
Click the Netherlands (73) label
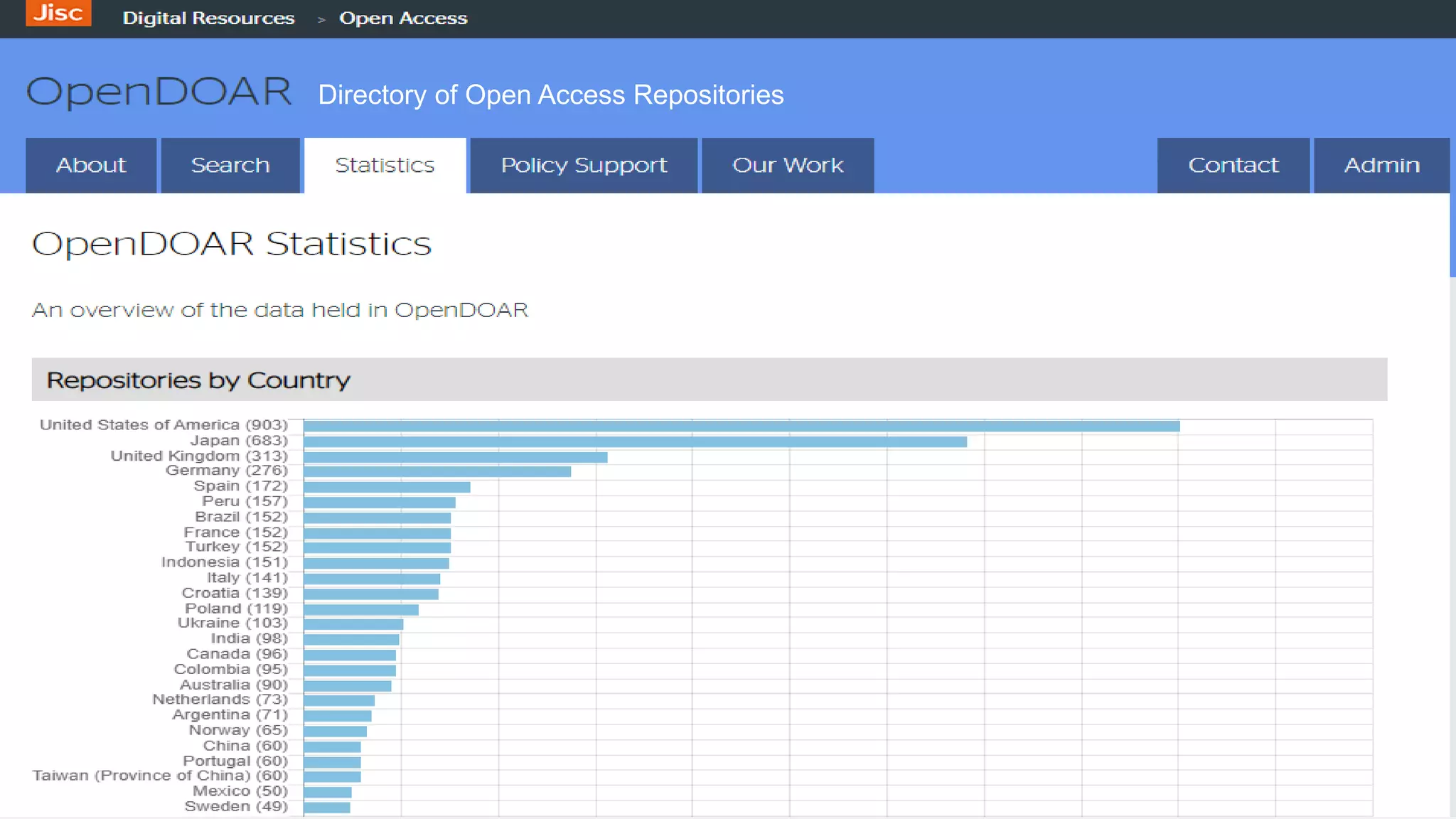[220, 700]
